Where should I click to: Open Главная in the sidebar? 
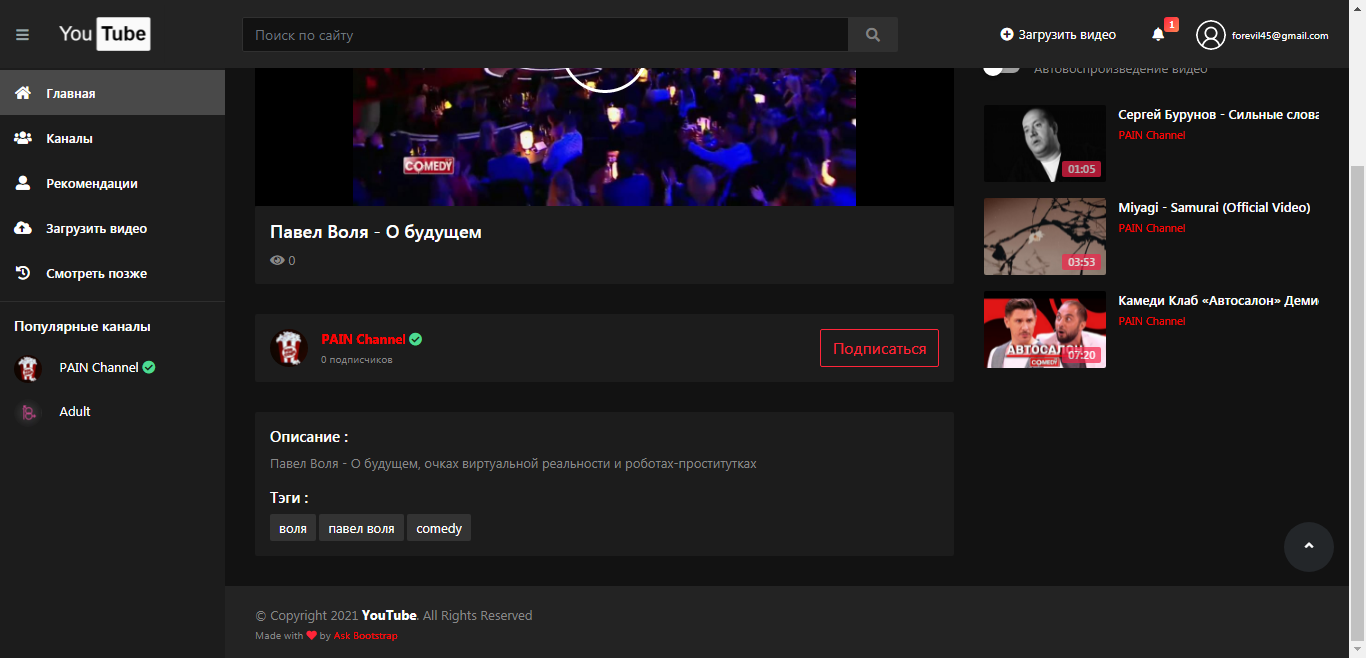[112, 93]
